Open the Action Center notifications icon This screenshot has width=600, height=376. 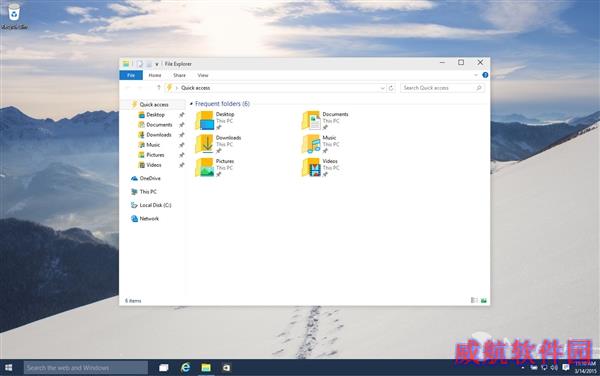point(566,368)
